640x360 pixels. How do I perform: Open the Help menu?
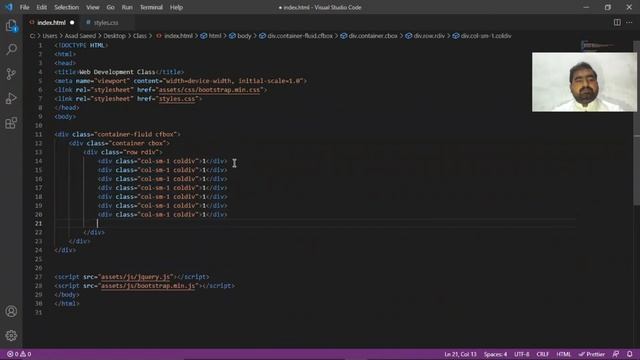pos(176,7)
